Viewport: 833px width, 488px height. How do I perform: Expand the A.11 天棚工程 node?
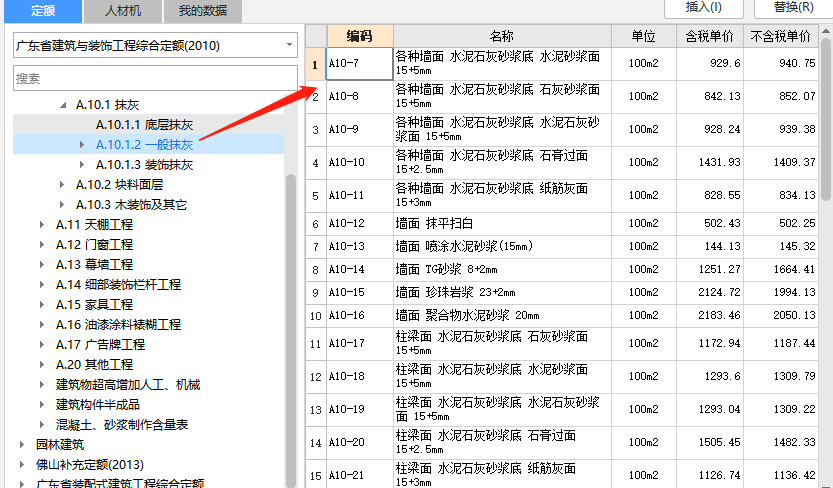pos(42,225)
